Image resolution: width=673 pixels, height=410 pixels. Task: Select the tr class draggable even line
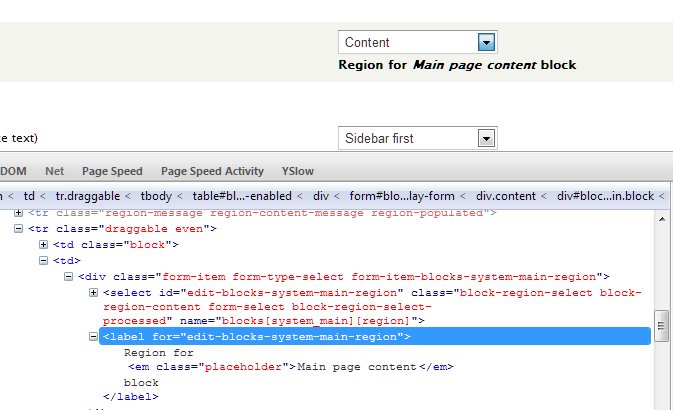122,229
